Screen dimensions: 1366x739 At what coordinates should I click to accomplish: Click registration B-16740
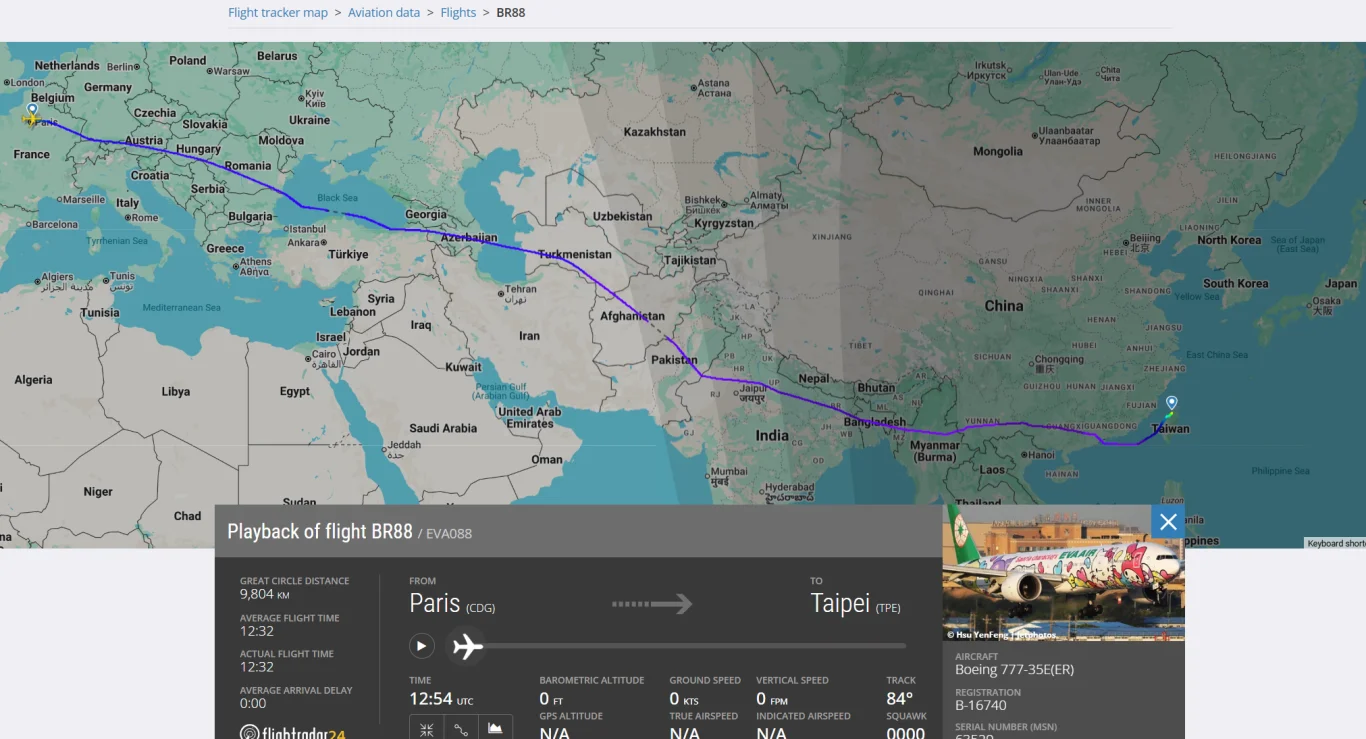pos(981,705)
